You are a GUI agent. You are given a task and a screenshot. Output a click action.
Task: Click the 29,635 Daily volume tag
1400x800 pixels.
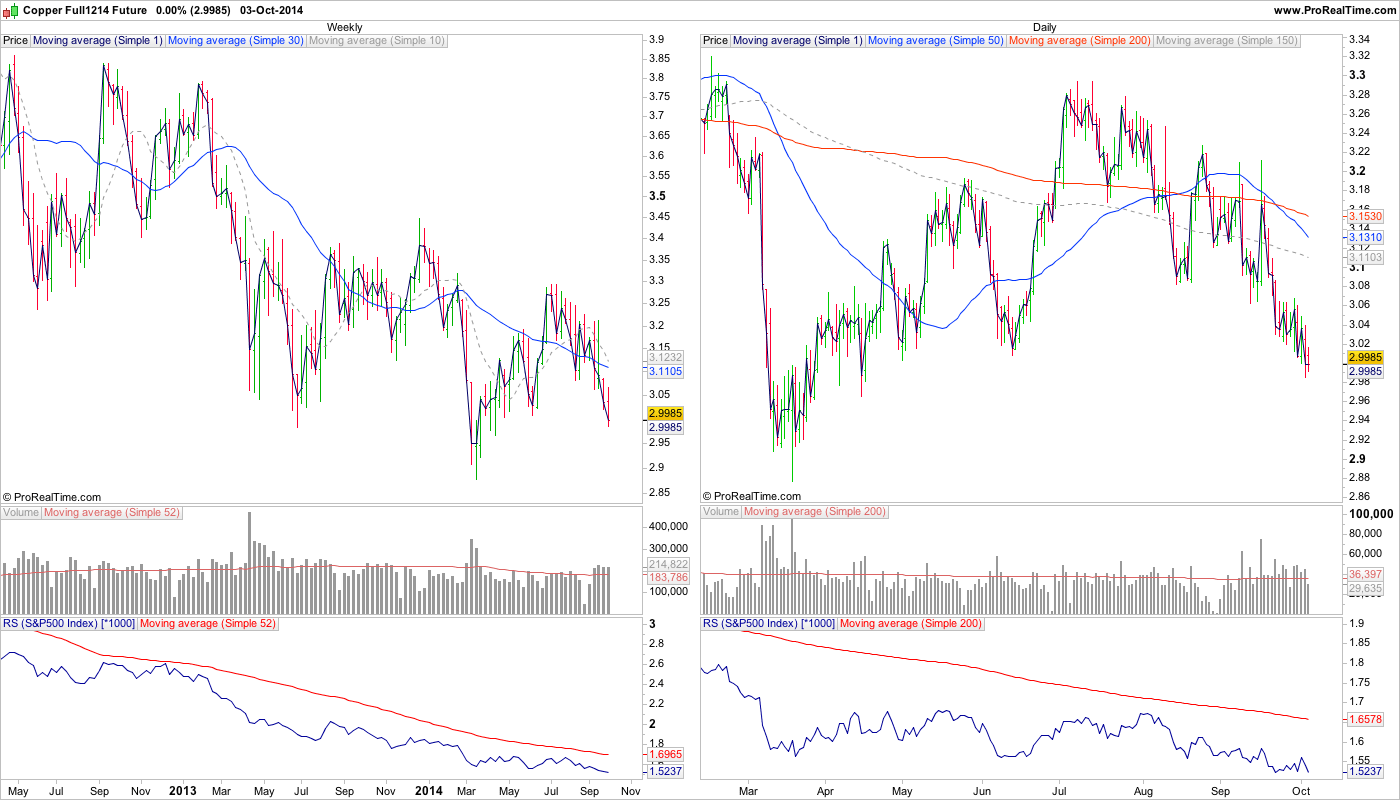click(x=1365, y=589)
